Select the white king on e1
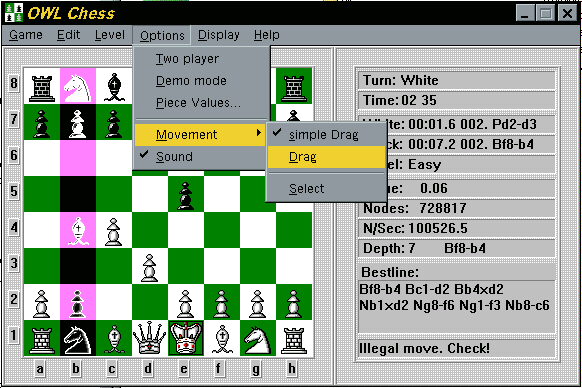Image resolution: width=582 pixels, height=388 pixels. [186, 338]
